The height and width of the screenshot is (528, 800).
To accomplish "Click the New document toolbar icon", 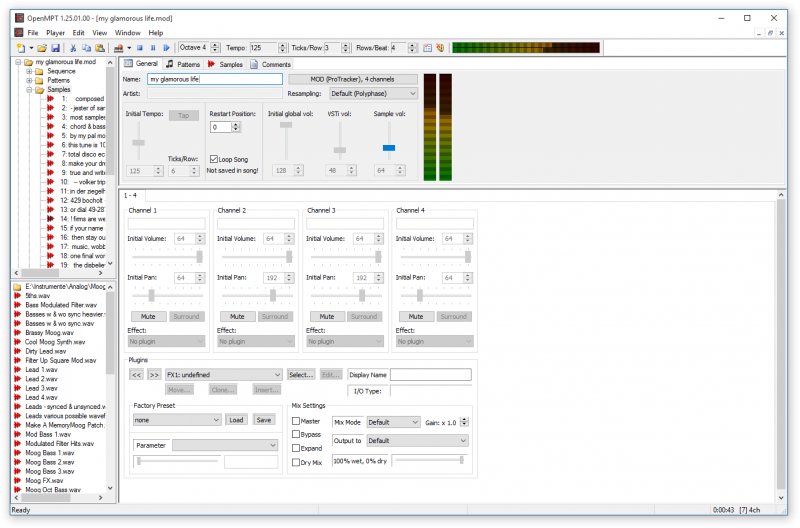I will [x=21, y=48].
